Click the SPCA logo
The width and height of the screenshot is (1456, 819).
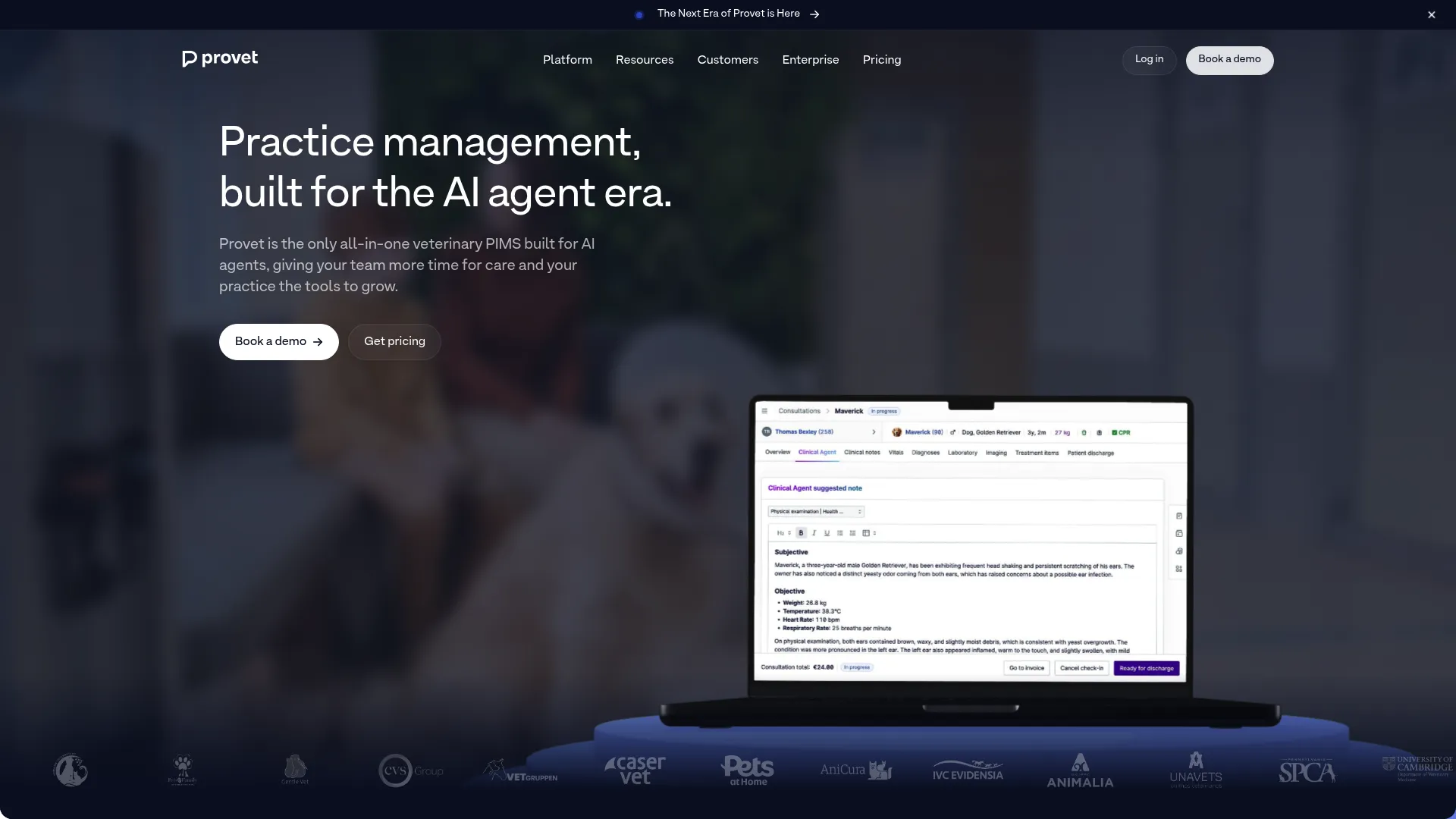[1307, 771]
